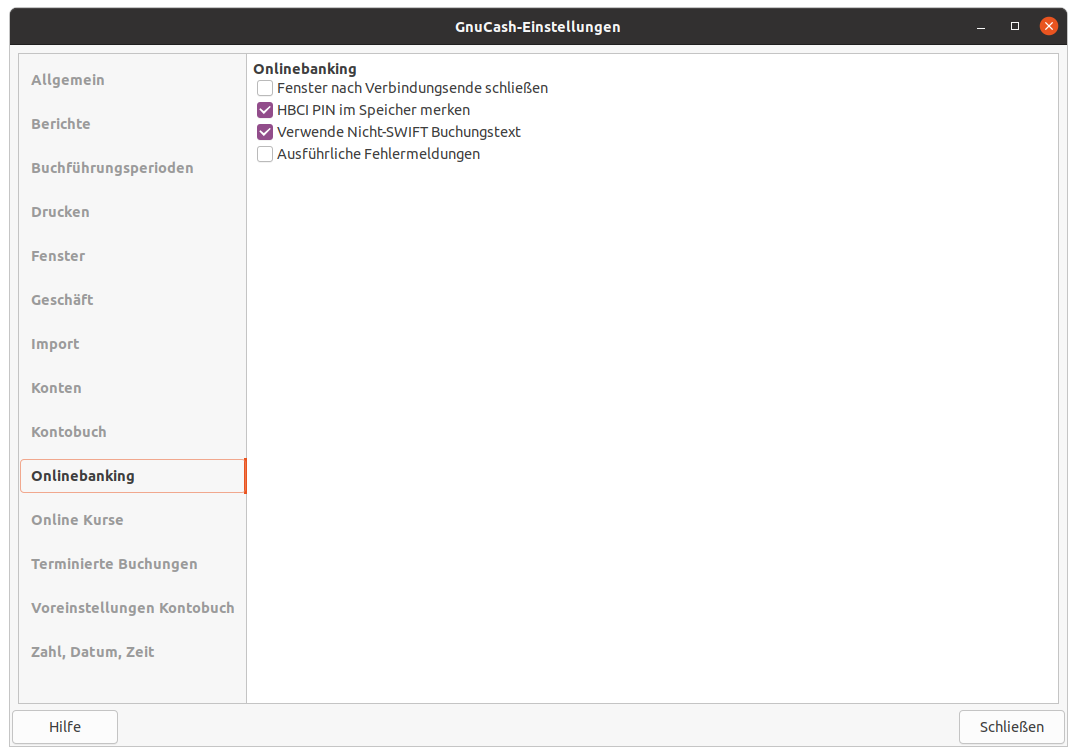The image size is (1077, 756).
Task: Enable 'Ausführliche Fehlermeldungen' checkbox
Action: 265,154
